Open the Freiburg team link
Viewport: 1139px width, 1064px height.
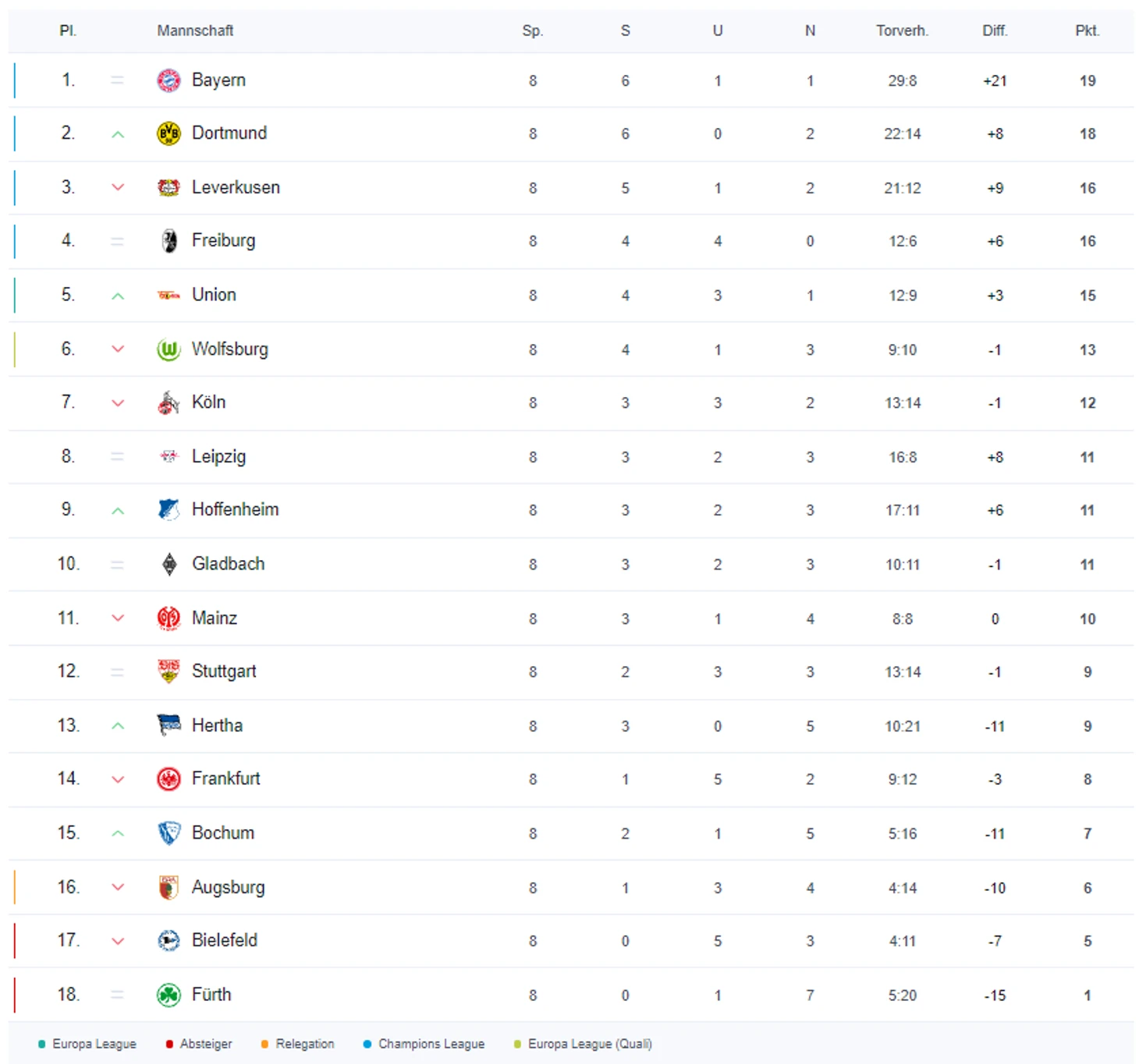[223, 240]
